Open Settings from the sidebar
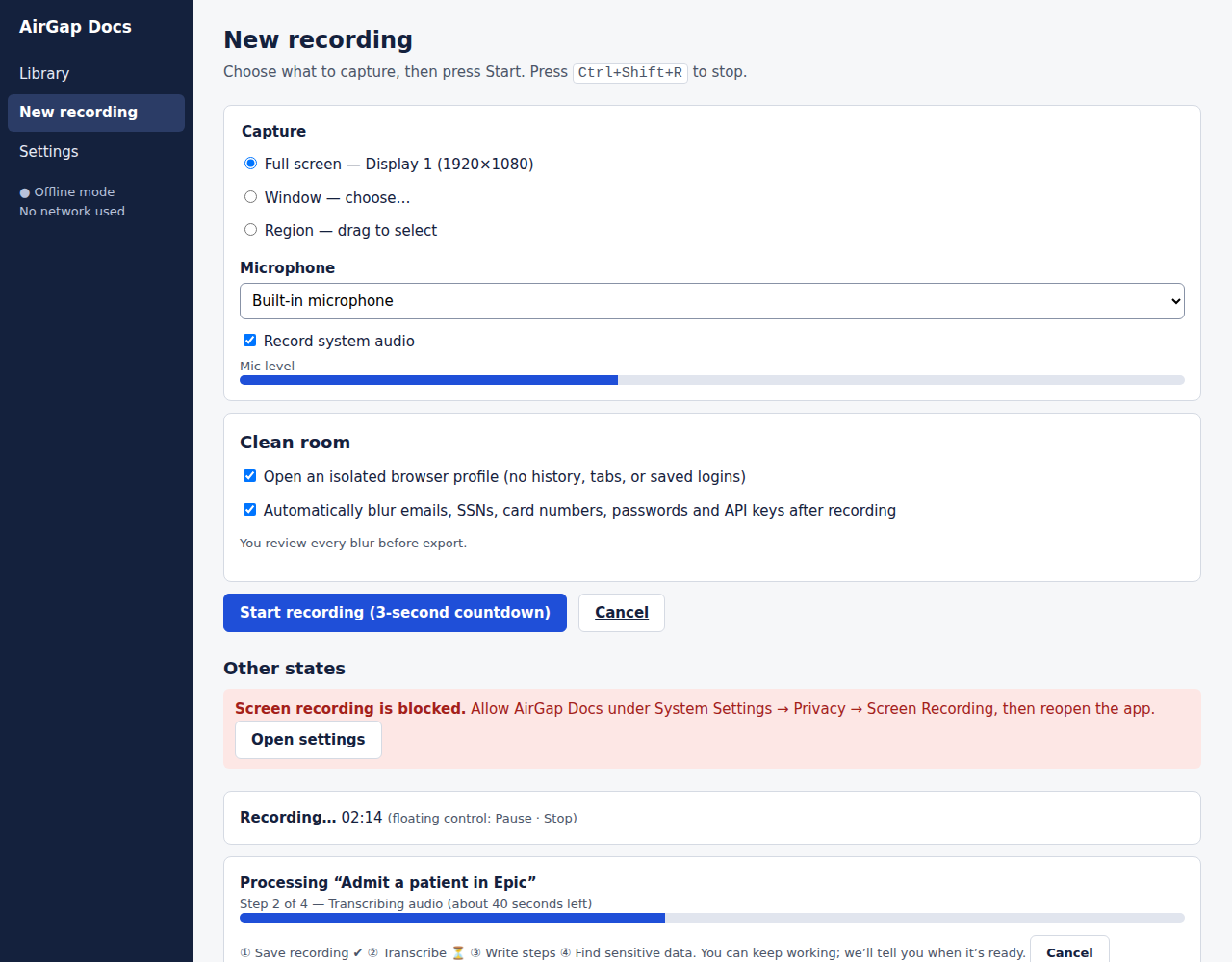Image resolution: width=1232 pixels, height=962 pixels. 96,152
